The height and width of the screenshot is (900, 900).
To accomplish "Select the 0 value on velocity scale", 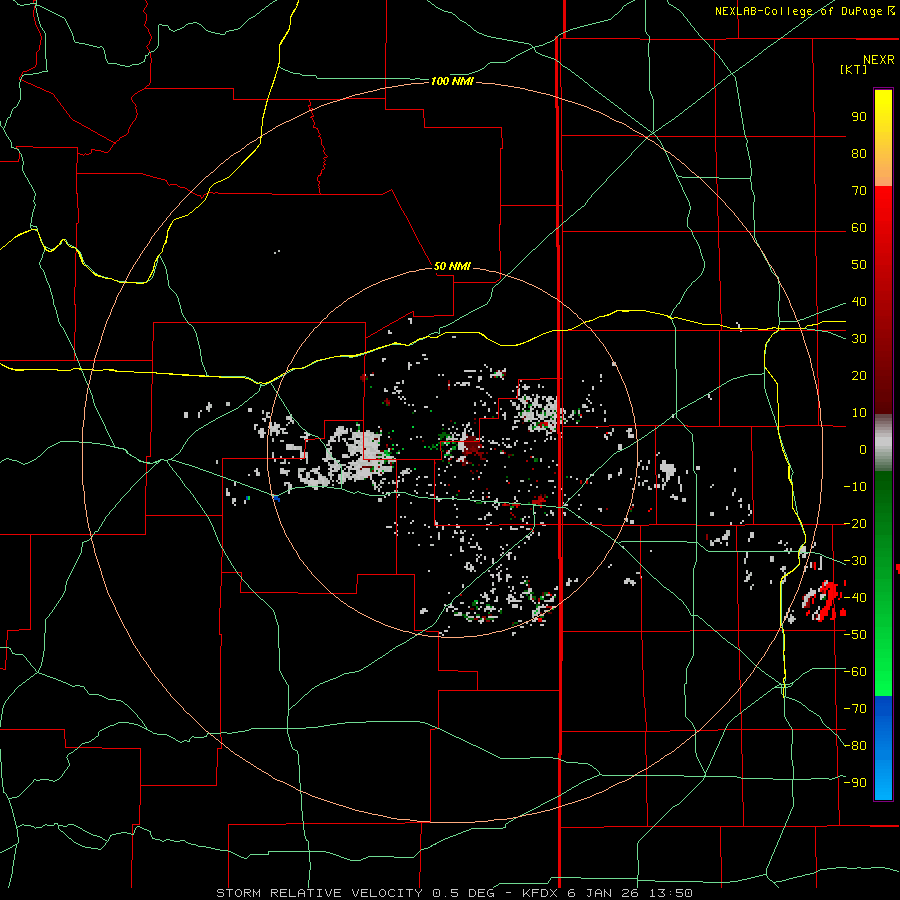I will click(863, 449).
